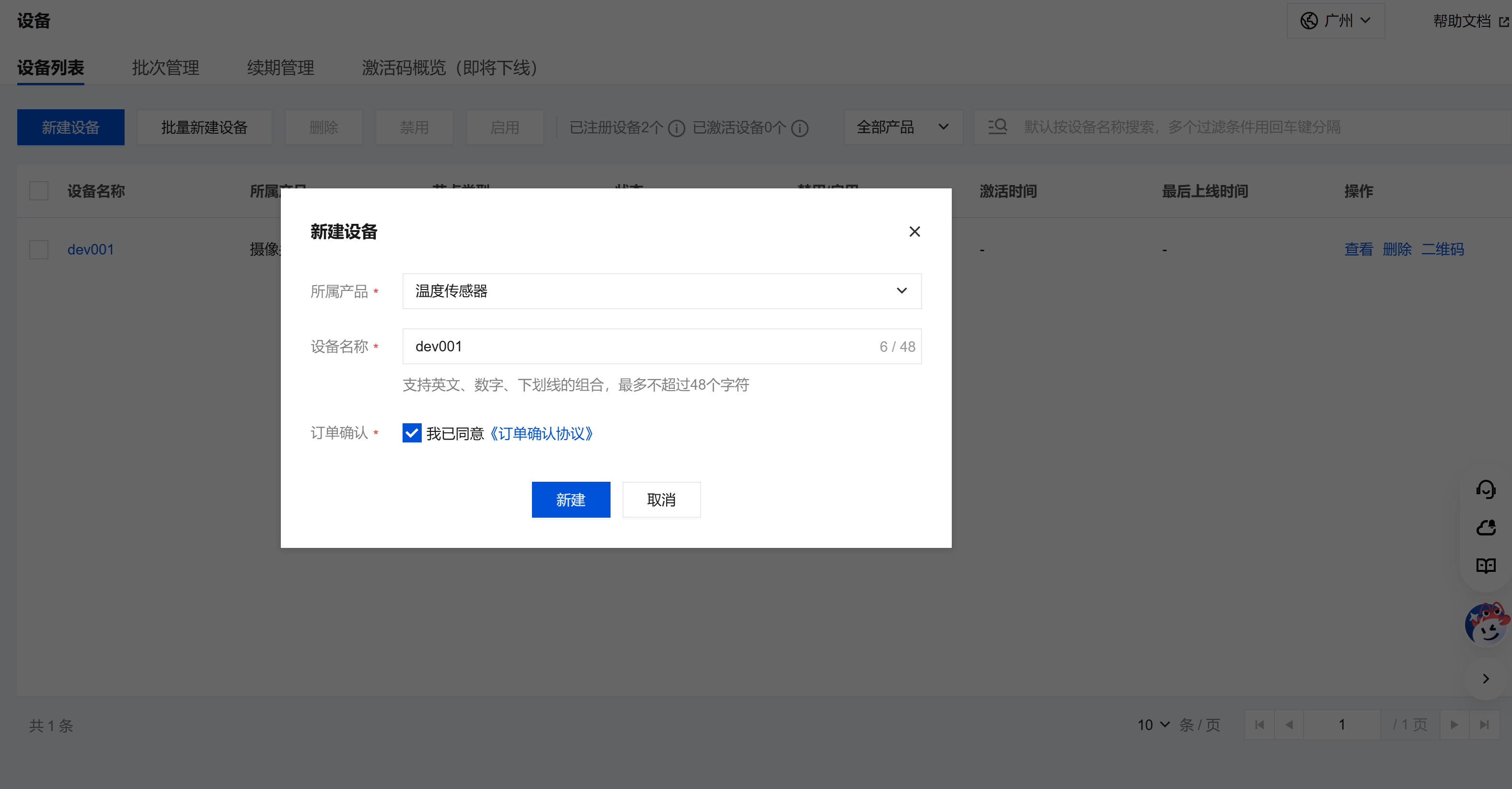This screenshot has height=789, width=1512.
Task: Open the book documentation icon
Action: point(1485,565)
